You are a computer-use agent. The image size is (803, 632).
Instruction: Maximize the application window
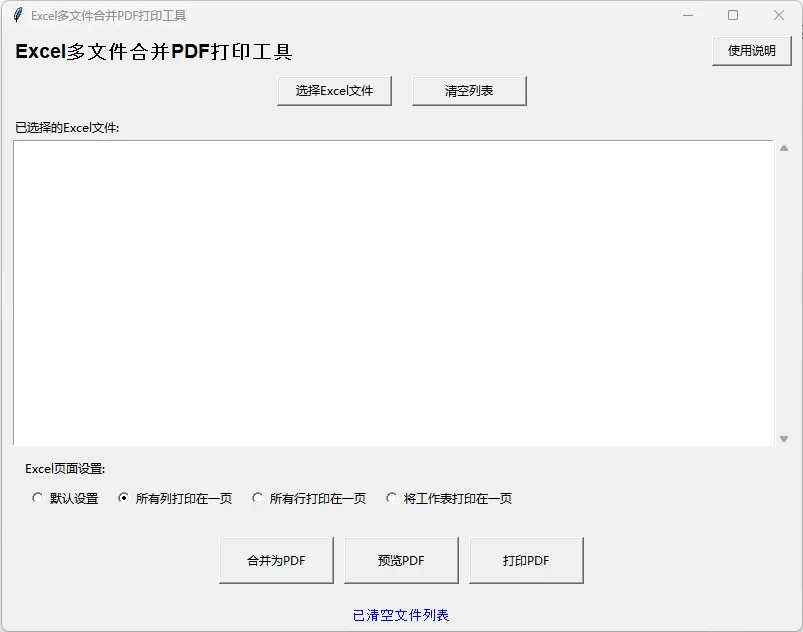coord(733,15)
